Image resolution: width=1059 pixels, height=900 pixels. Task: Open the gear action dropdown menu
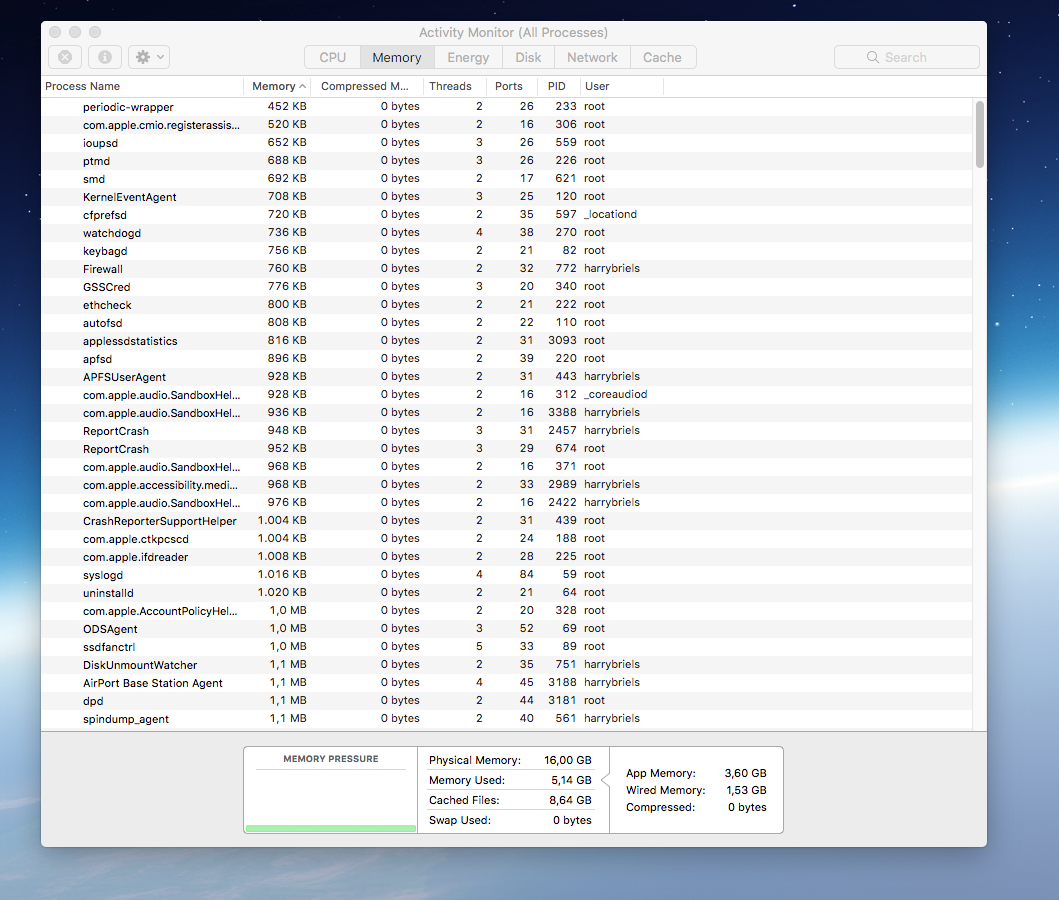[x=149, y=57]
